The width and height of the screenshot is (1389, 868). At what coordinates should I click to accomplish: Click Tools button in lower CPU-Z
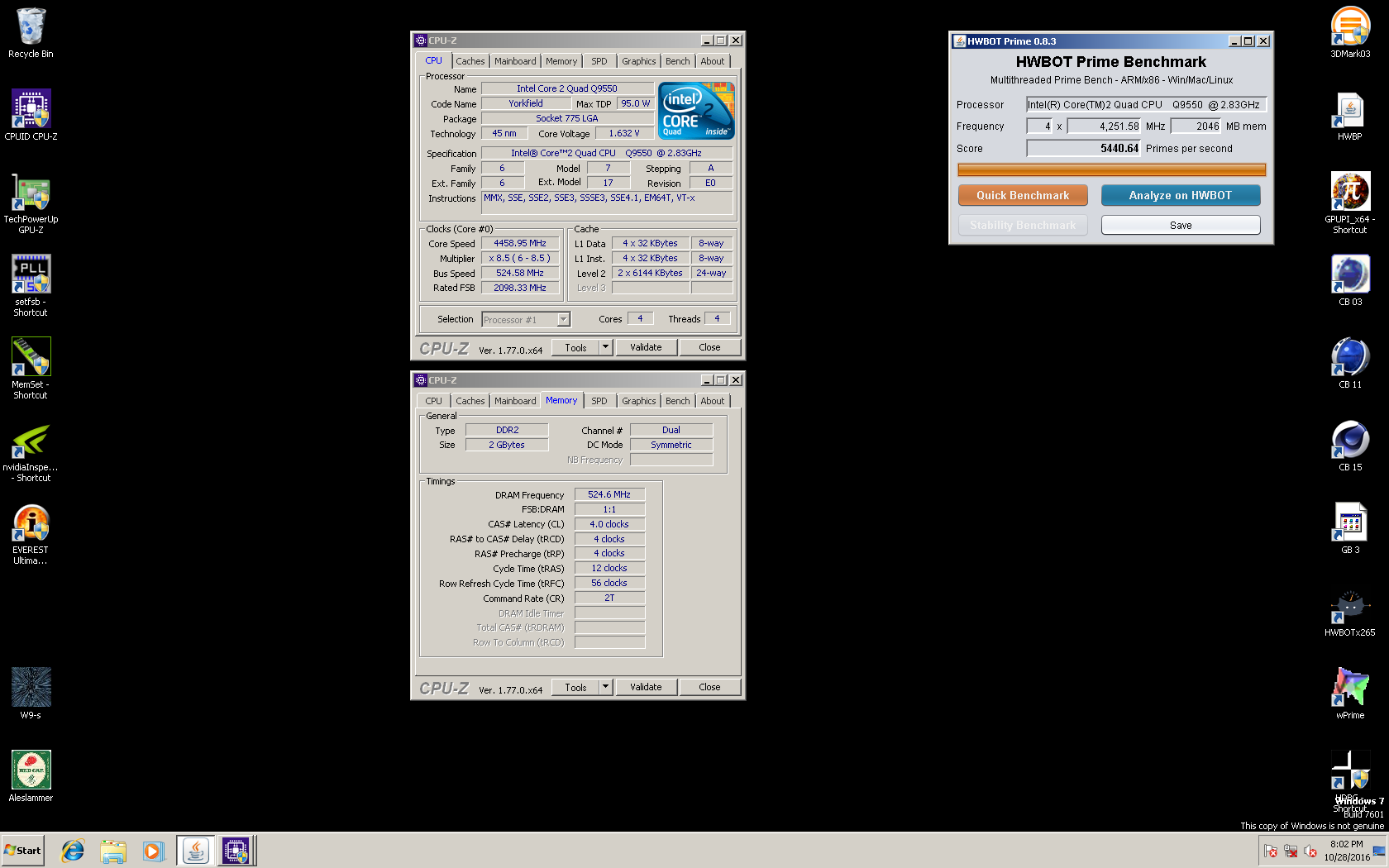point(575,687)
